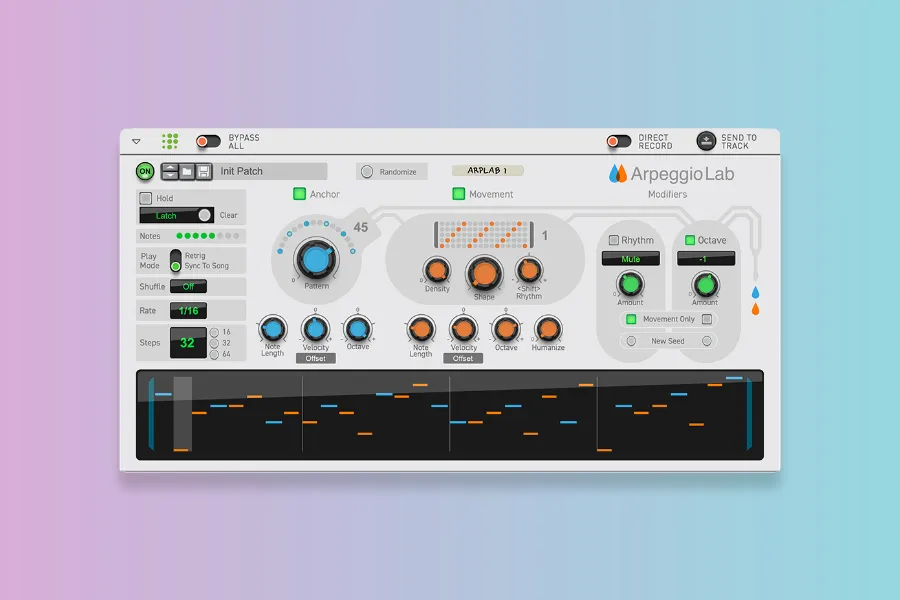Check the Hold checkbox
Screen dimensions: 900x600
(146, 198)
